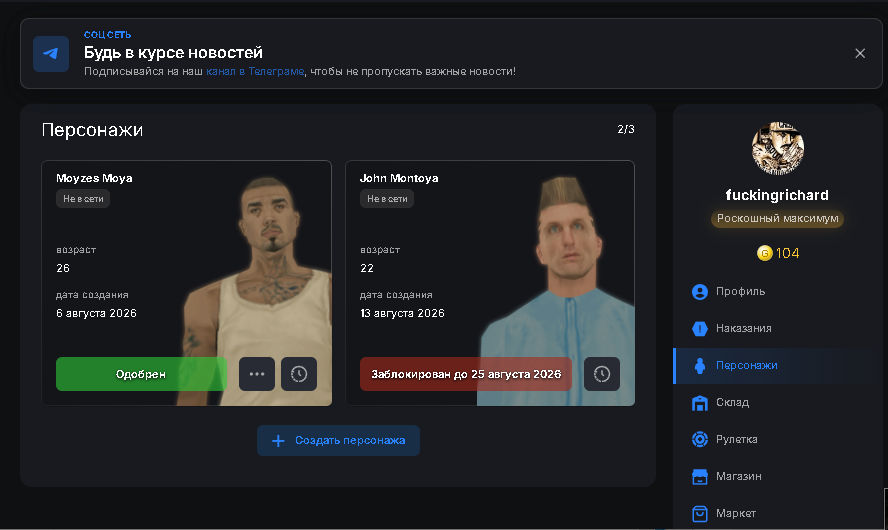Viewport: 888px width, 530px height.
Task: Click John Montoya's Не в сети status
Action: click(x=387, y=199)
